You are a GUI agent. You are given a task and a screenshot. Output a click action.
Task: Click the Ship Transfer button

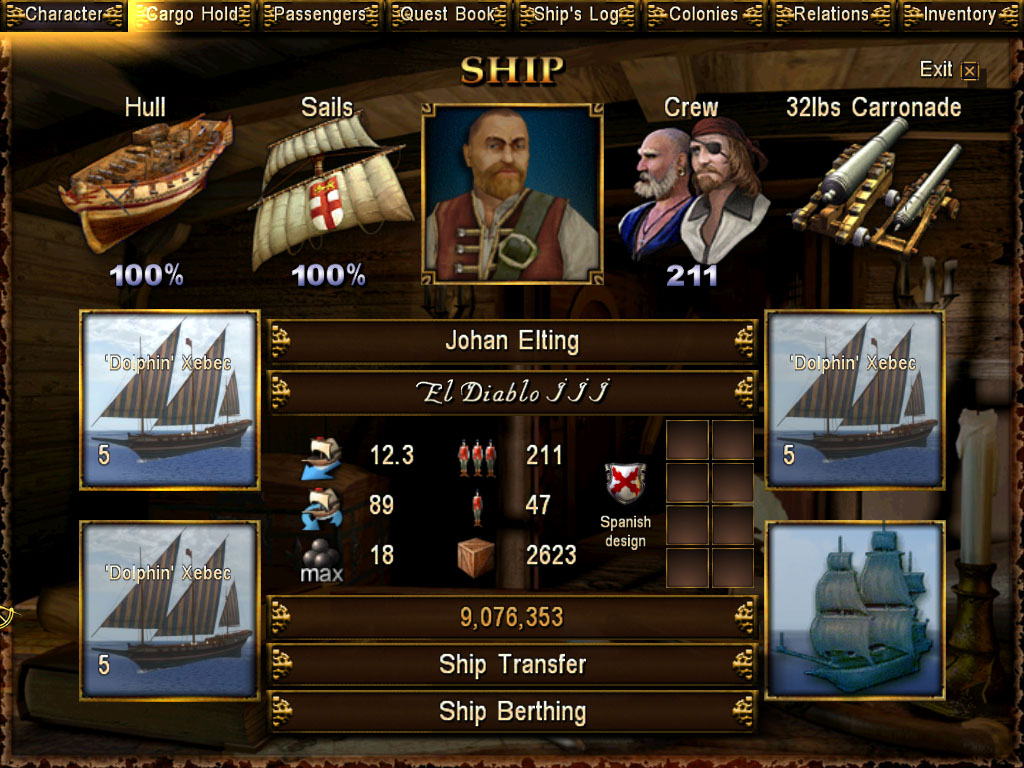(x=512, y=665)
